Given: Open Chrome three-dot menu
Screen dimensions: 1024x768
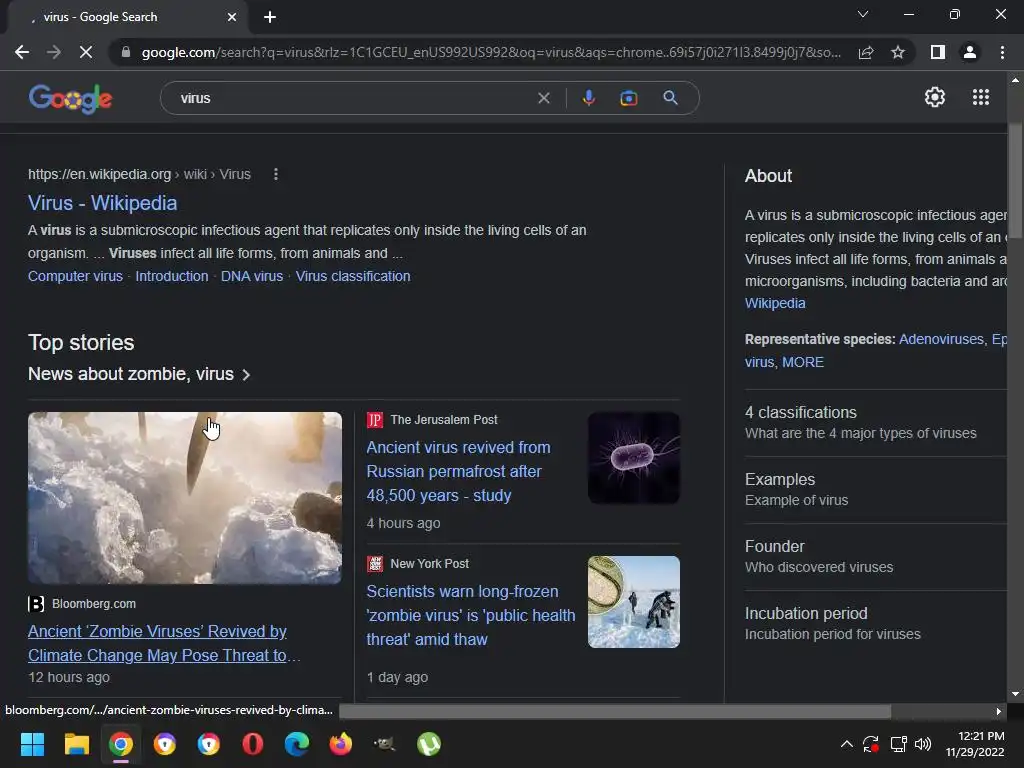Looking at the screenshot, I should click(1002, 52).
